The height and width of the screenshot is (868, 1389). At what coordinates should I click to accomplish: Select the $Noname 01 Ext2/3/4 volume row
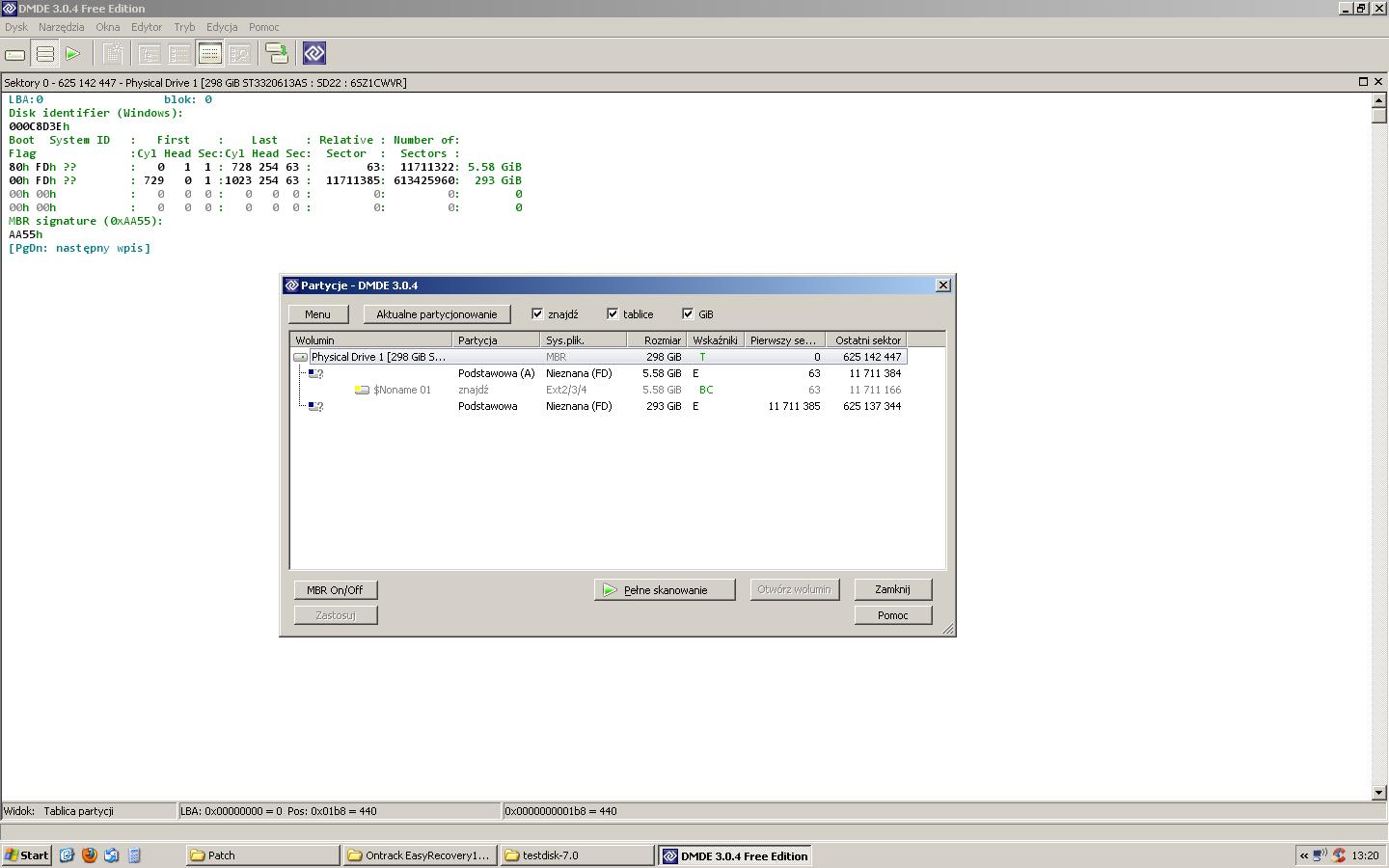599,390
